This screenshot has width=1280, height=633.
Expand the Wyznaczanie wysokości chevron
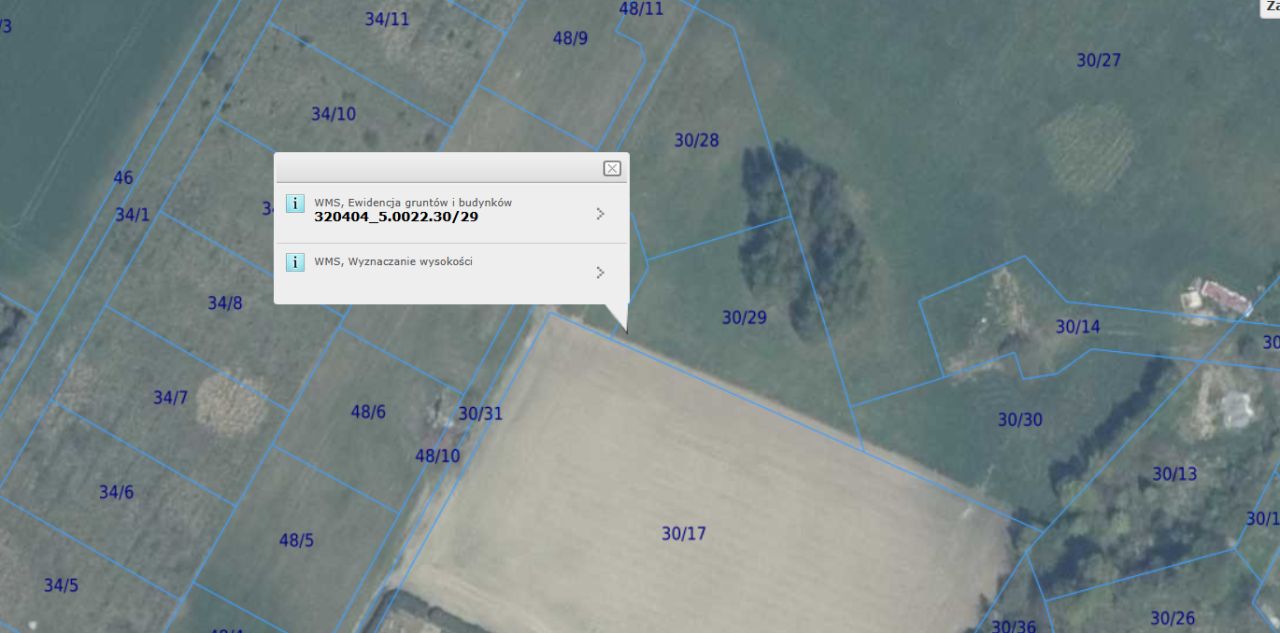[600, 272]
